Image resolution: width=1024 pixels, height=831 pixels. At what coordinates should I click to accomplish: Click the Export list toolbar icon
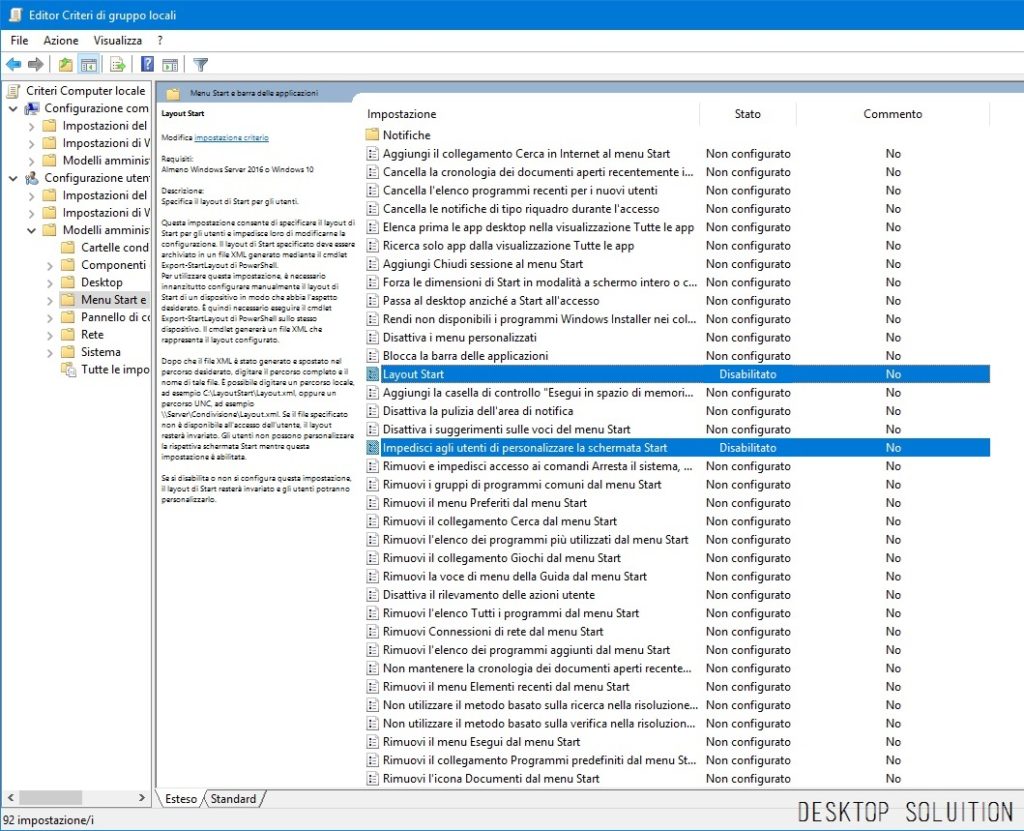click(118, 65)
